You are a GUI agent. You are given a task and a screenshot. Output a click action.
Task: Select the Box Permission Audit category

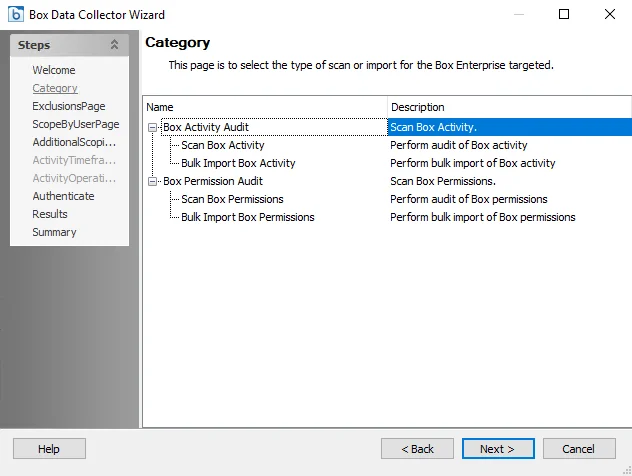pyautogui.click(x=213, y=181)
